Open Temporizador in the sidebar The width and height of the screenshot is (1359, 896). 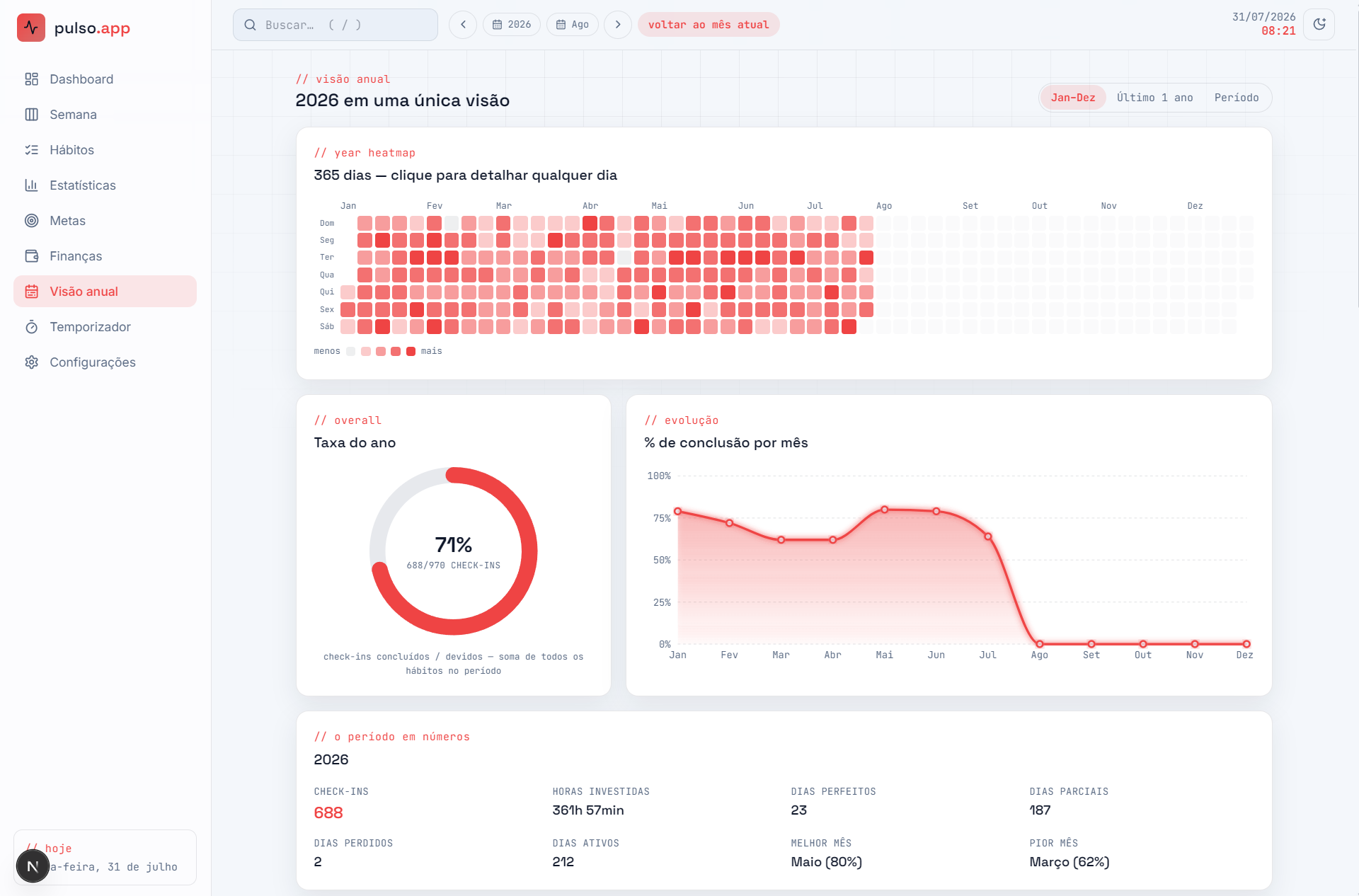click(x=105, y=327)
